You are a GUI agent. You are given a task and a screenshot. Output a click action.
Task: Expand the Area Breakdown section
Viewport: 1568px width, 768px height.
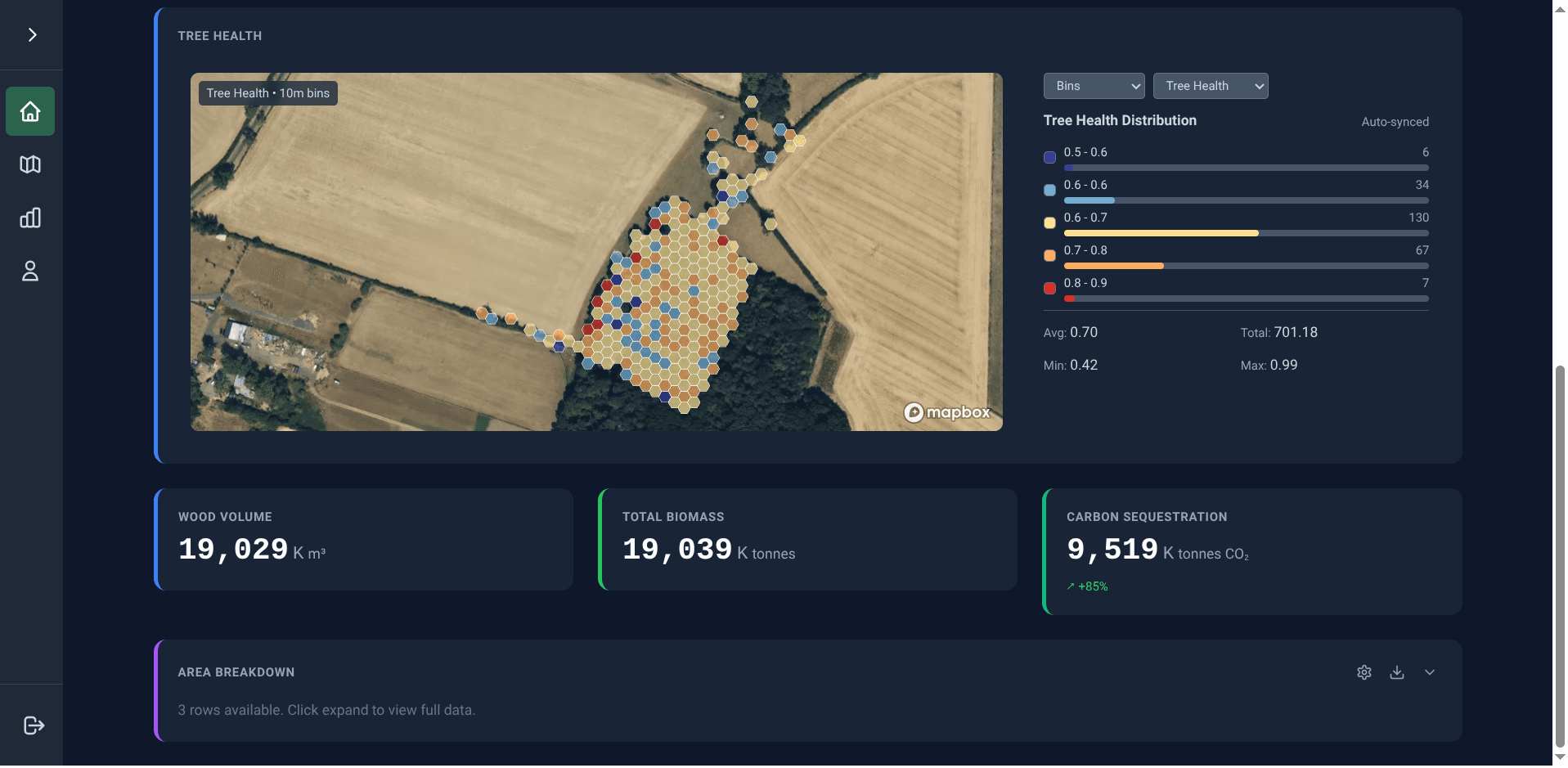coord(1430,672)
